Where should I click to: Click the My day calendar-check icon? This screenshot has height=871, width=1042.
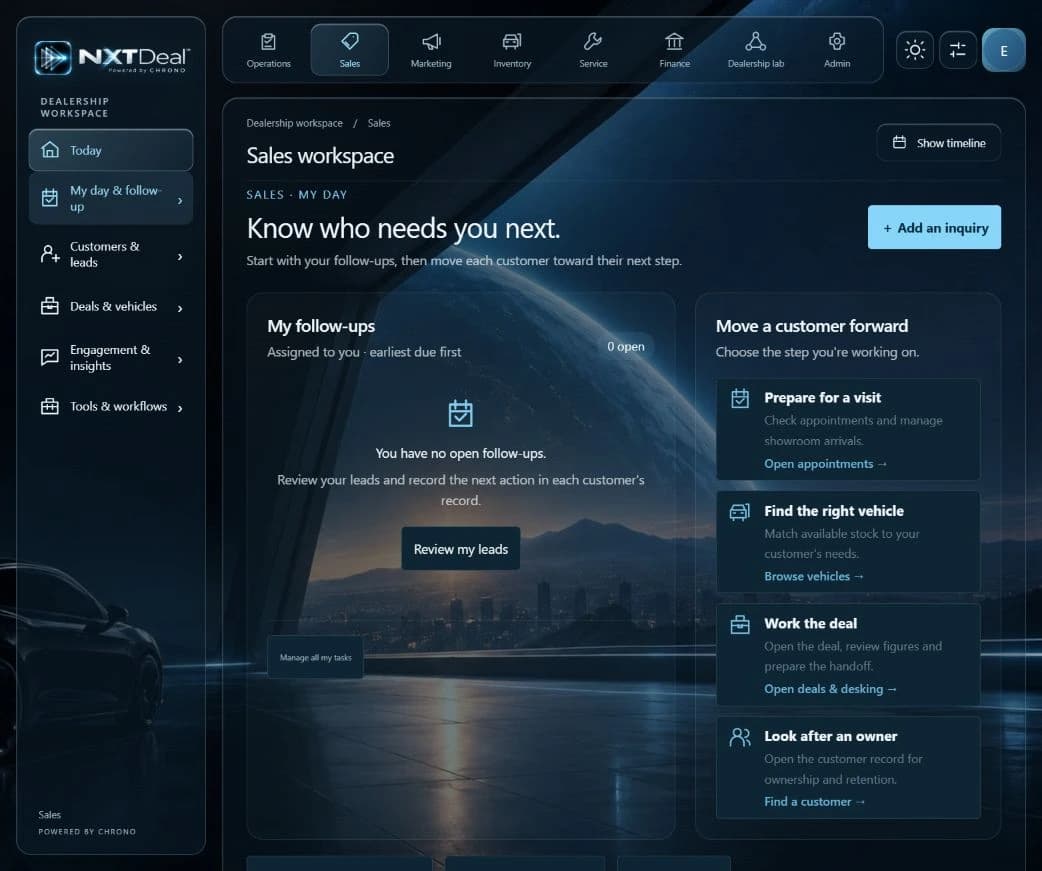pos(50,197)
